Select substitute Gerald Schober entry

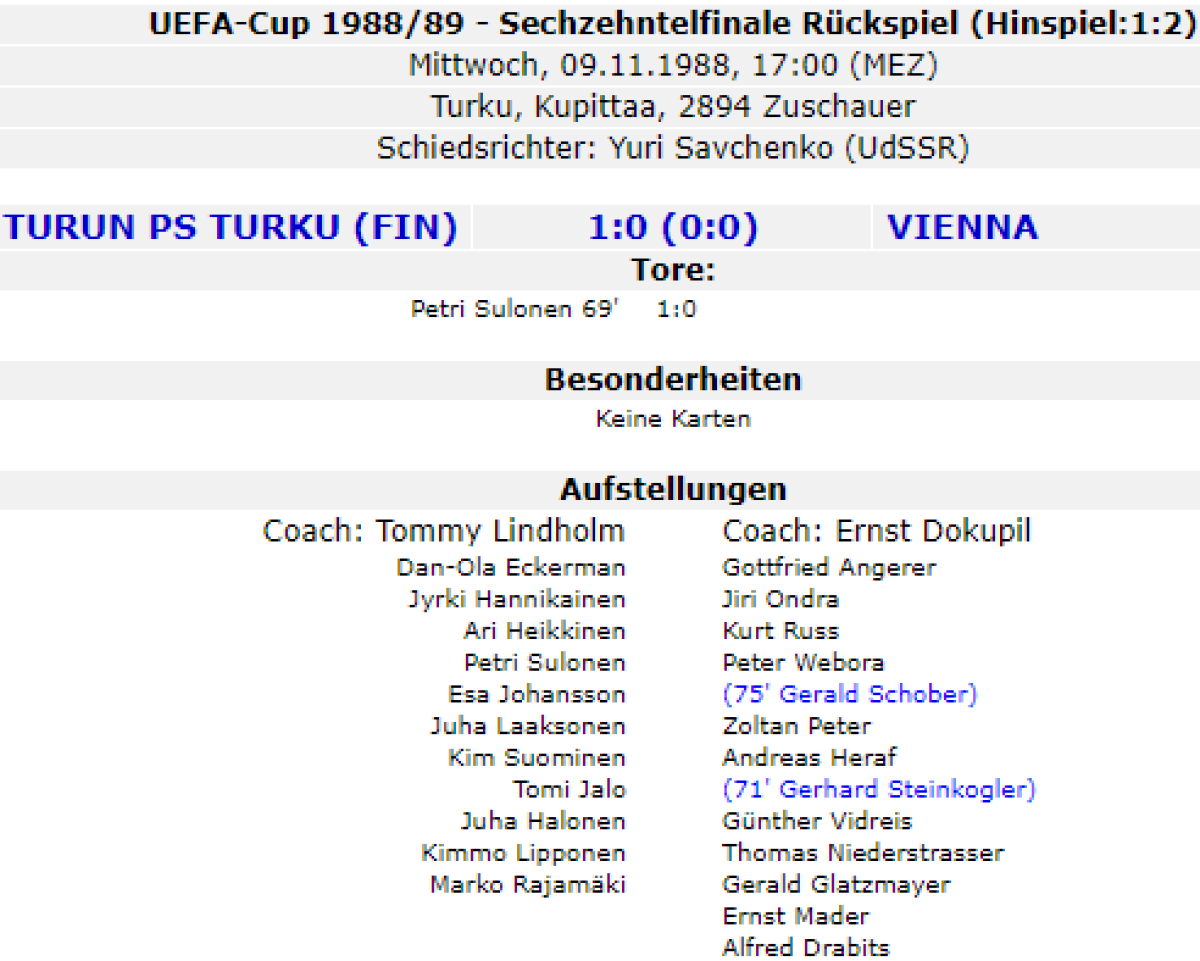pos(849,694)
